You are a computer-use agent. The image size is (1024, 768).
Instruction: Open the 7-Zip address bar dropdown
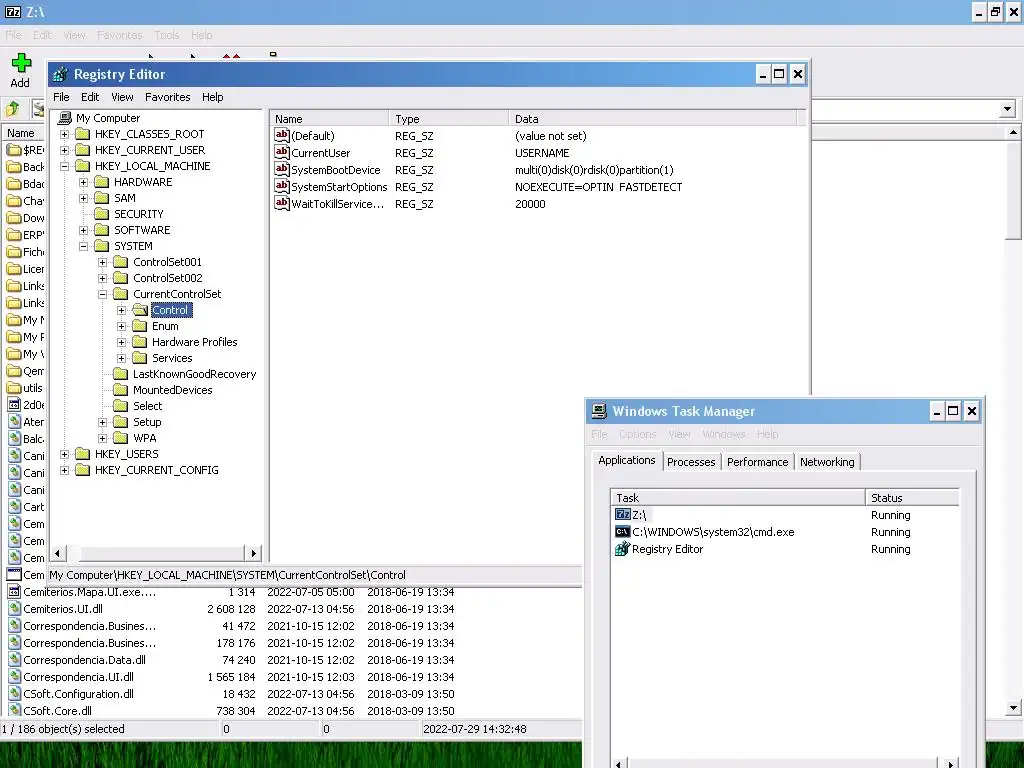[x=1007, y=109]
